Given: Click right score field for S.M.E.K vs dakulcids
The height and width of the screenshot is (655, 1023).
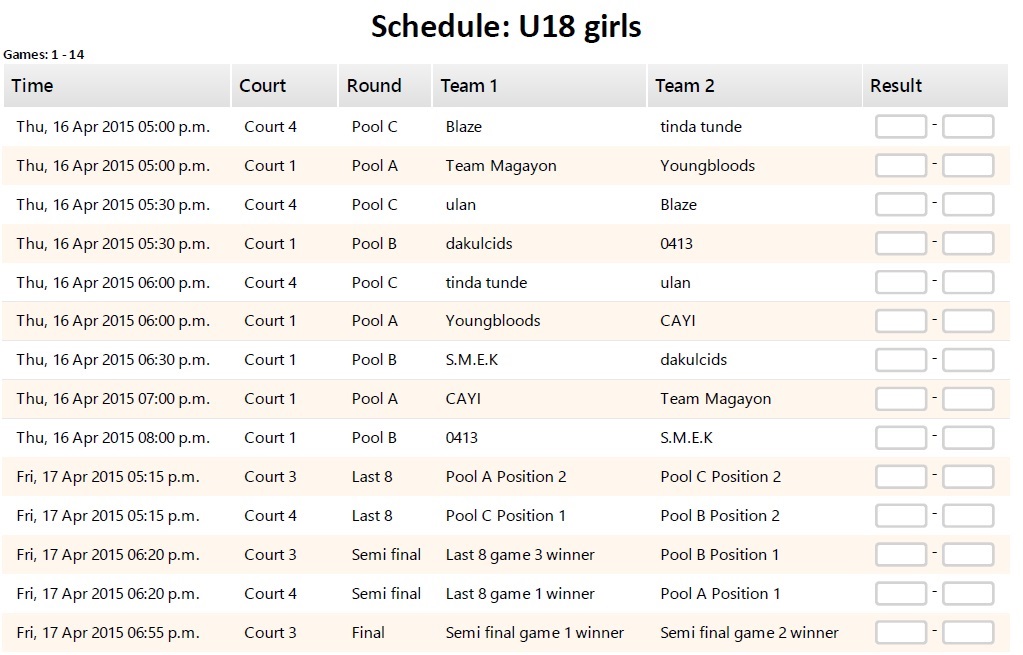Looking at the screenshot, I should [x=968, y=360].
